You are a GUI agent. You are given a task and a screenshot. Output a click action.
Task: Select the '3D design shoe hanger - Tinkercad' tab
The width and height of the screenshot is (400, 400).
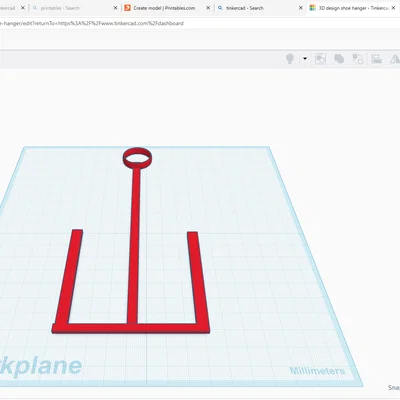pyautogui.click(x=353, y=8)
